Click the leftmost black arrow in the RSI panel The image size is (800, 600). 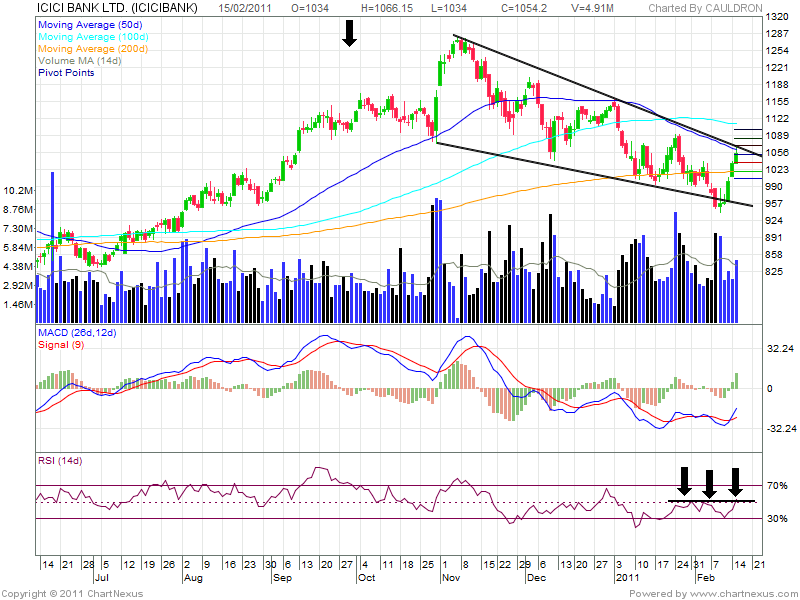684,481
